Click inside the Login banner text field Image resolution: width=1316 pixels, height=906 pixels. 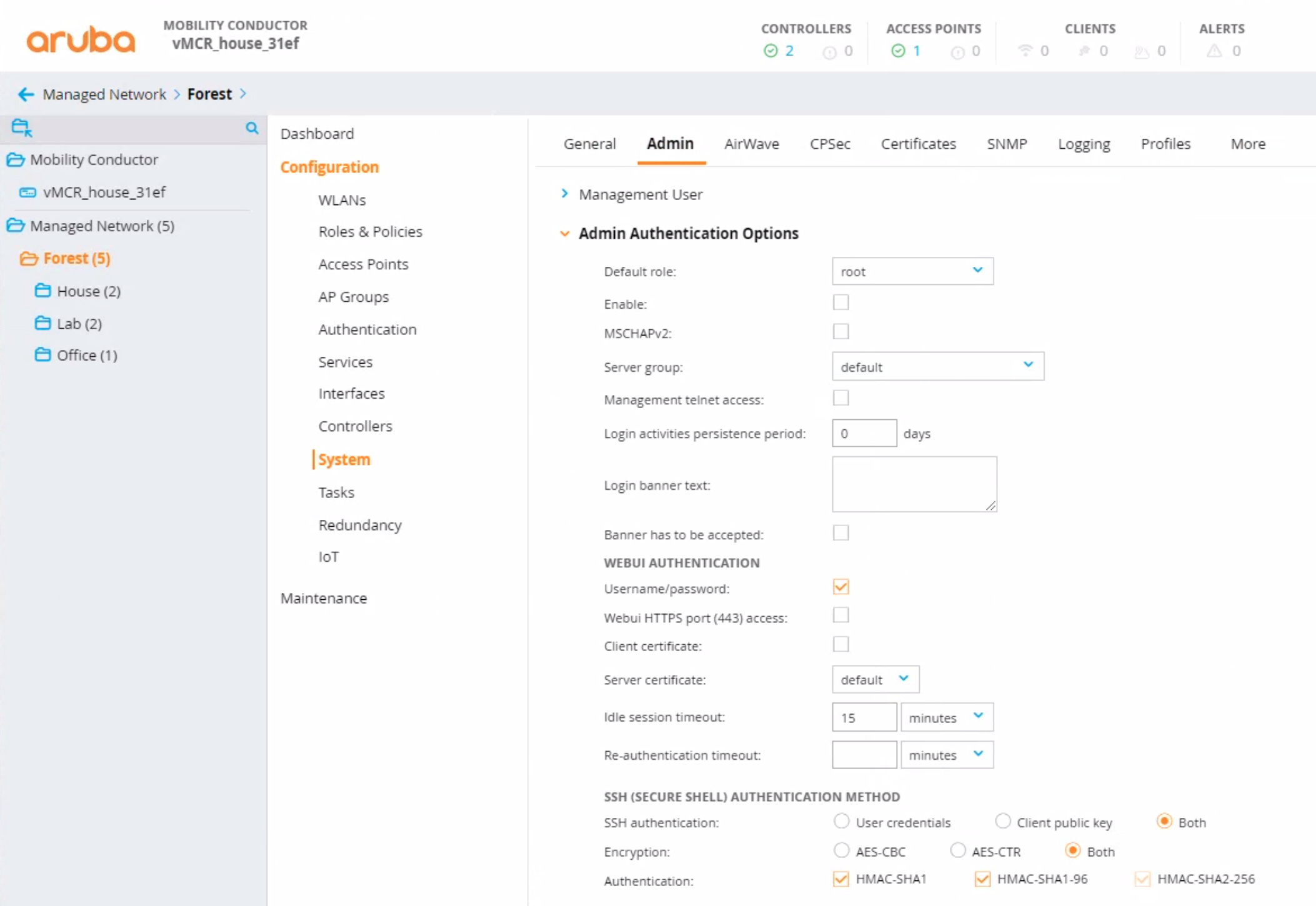point(914,484)
